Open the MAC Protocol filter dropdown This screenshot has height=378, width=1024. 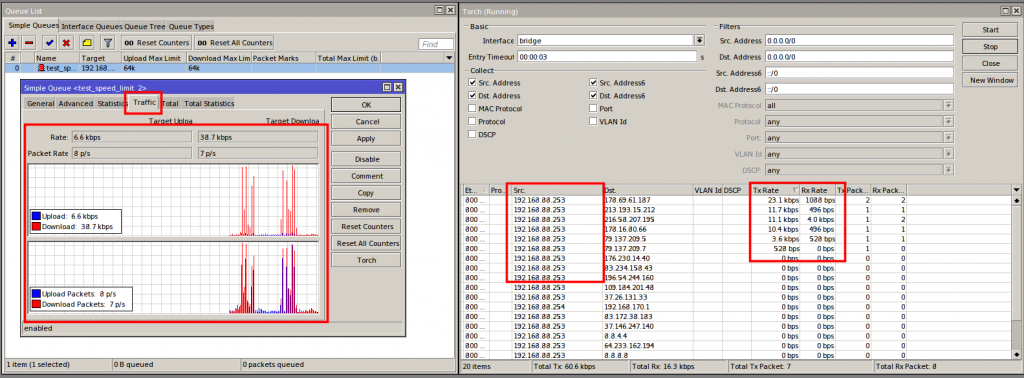949,105
